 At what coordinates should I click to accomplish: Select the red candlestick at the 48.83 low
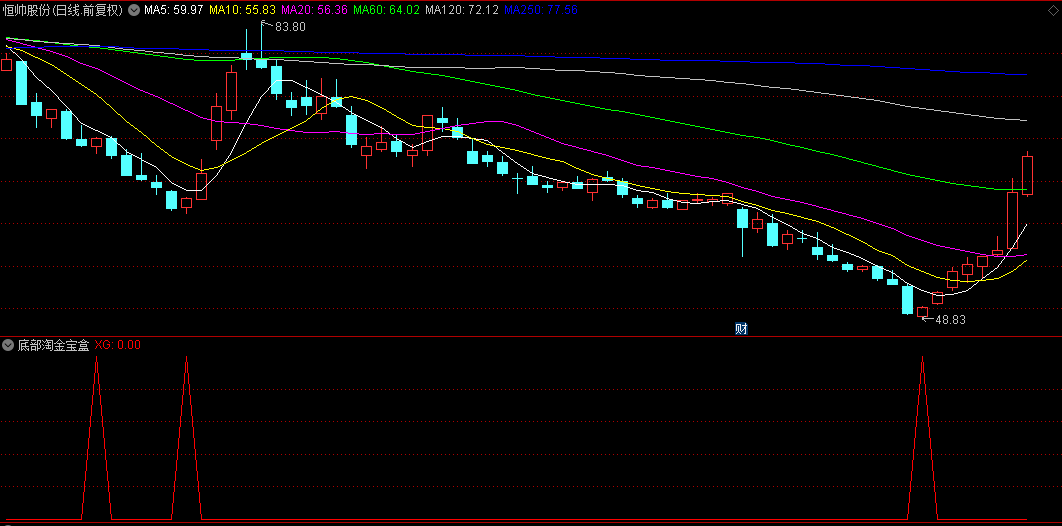pyautogui.click(x=922, y=311)
